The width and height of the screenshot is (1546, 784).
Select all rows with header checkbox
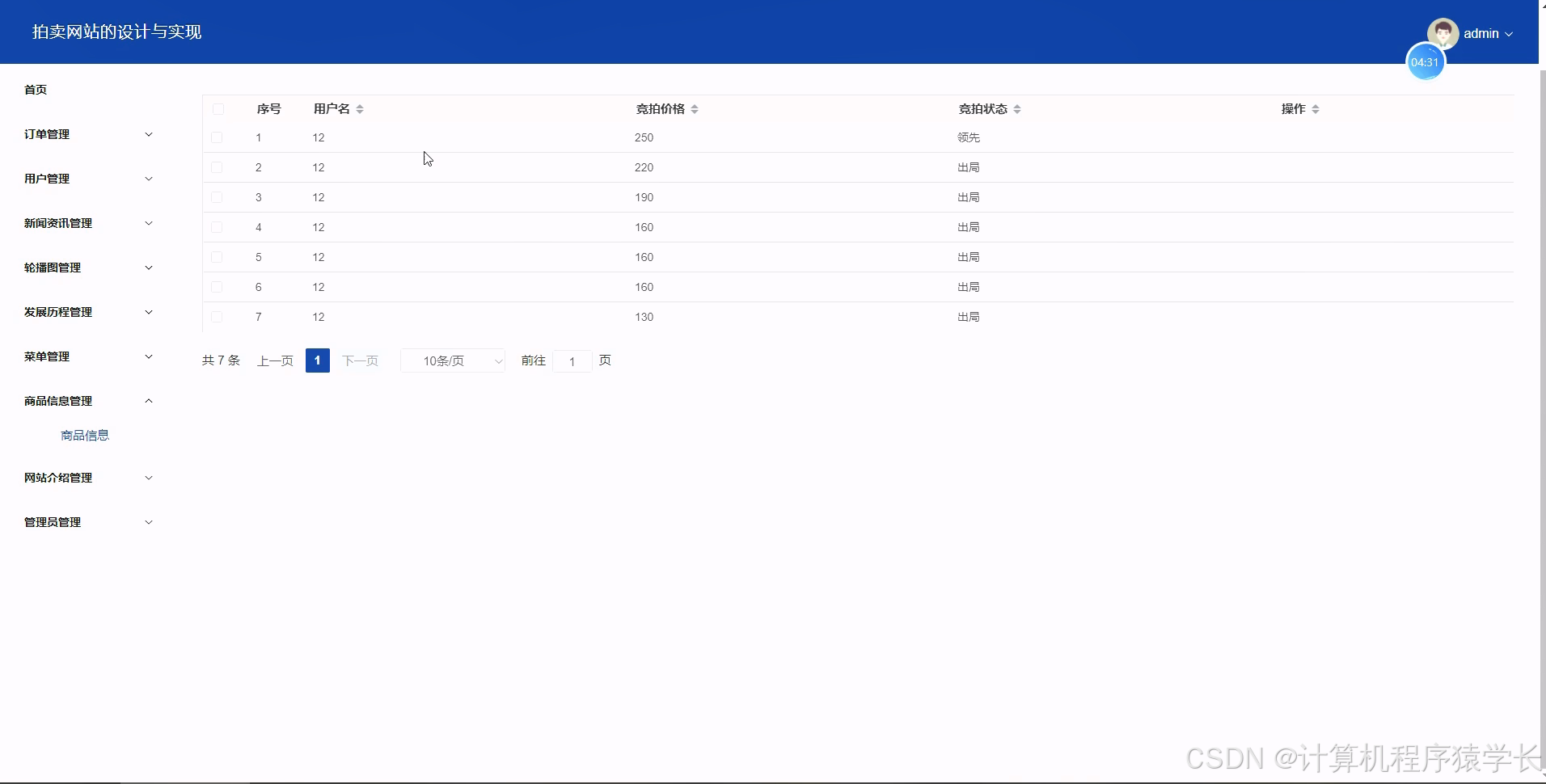[218, 108]
